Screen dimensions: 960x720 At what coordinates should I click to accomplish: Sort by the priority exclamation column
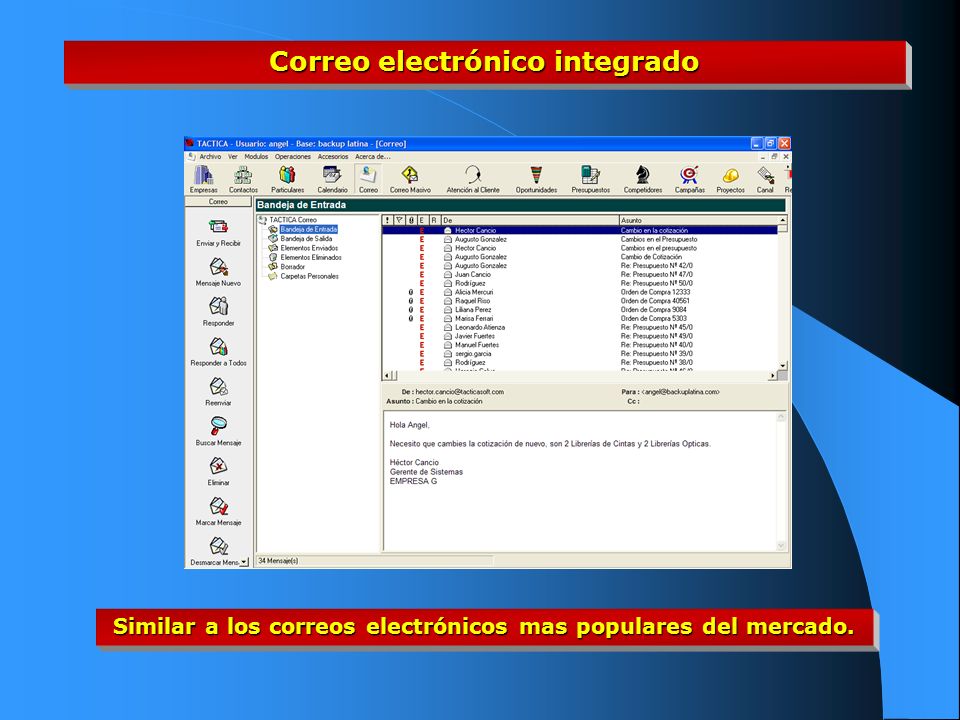click(x=388, y=220)
